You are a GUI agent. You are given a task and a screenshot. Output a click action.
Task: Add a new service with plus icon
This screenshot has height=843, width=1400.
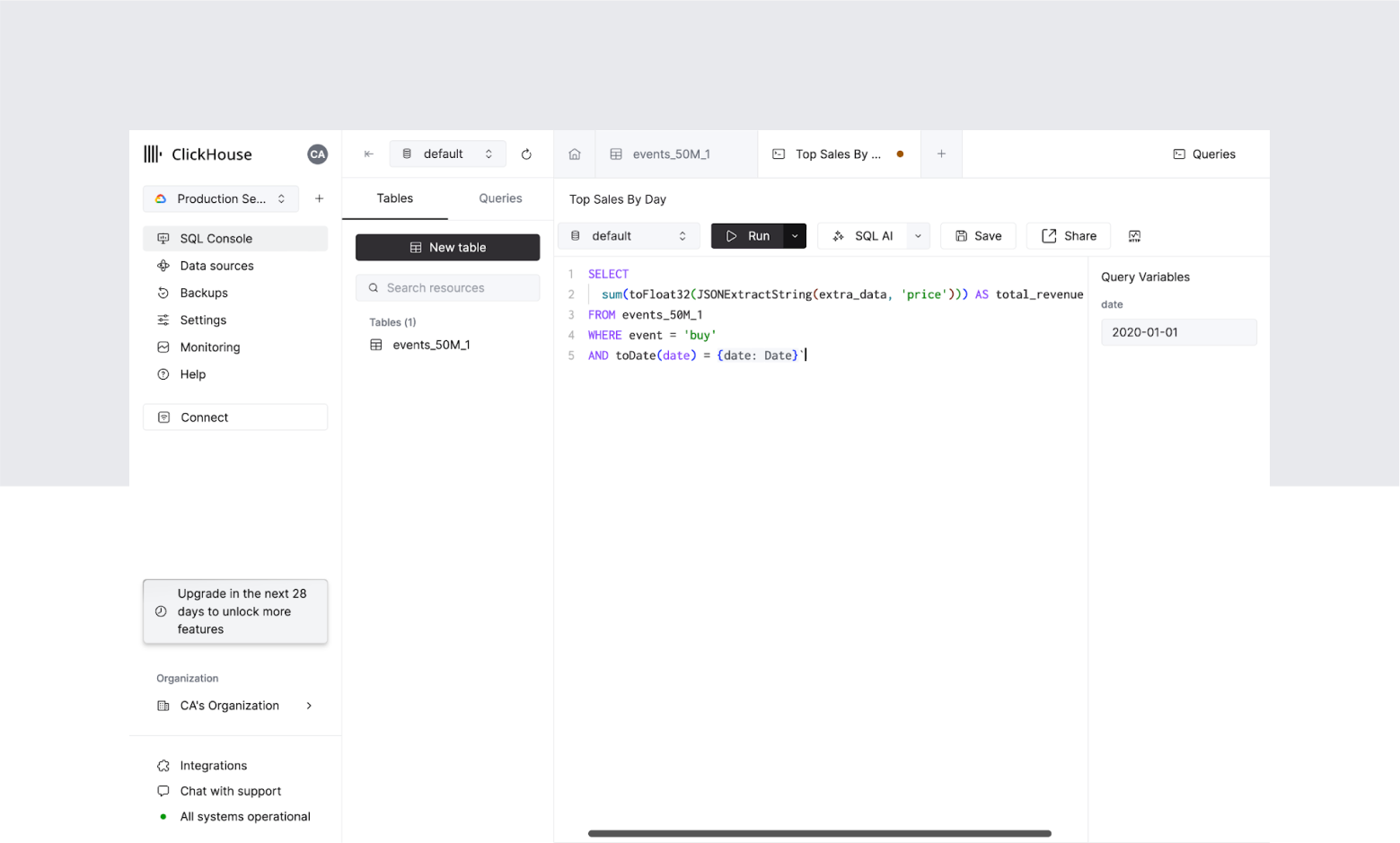click(x=319, y=199)
